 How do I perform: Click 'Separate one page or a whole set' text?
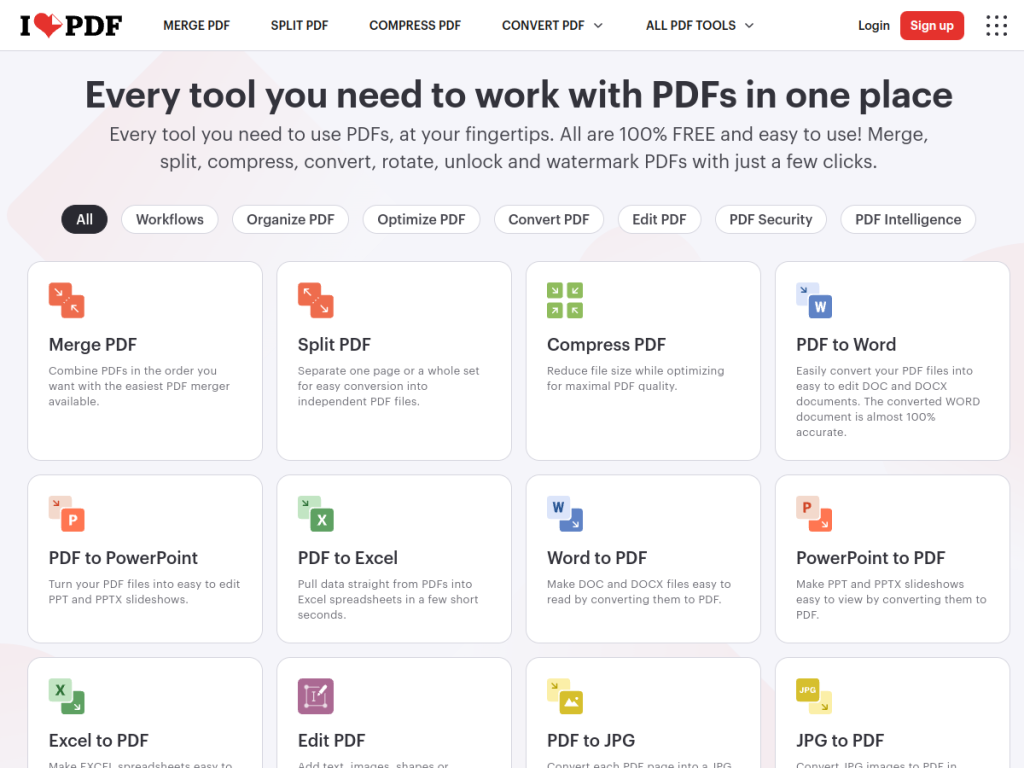(389, 386)
